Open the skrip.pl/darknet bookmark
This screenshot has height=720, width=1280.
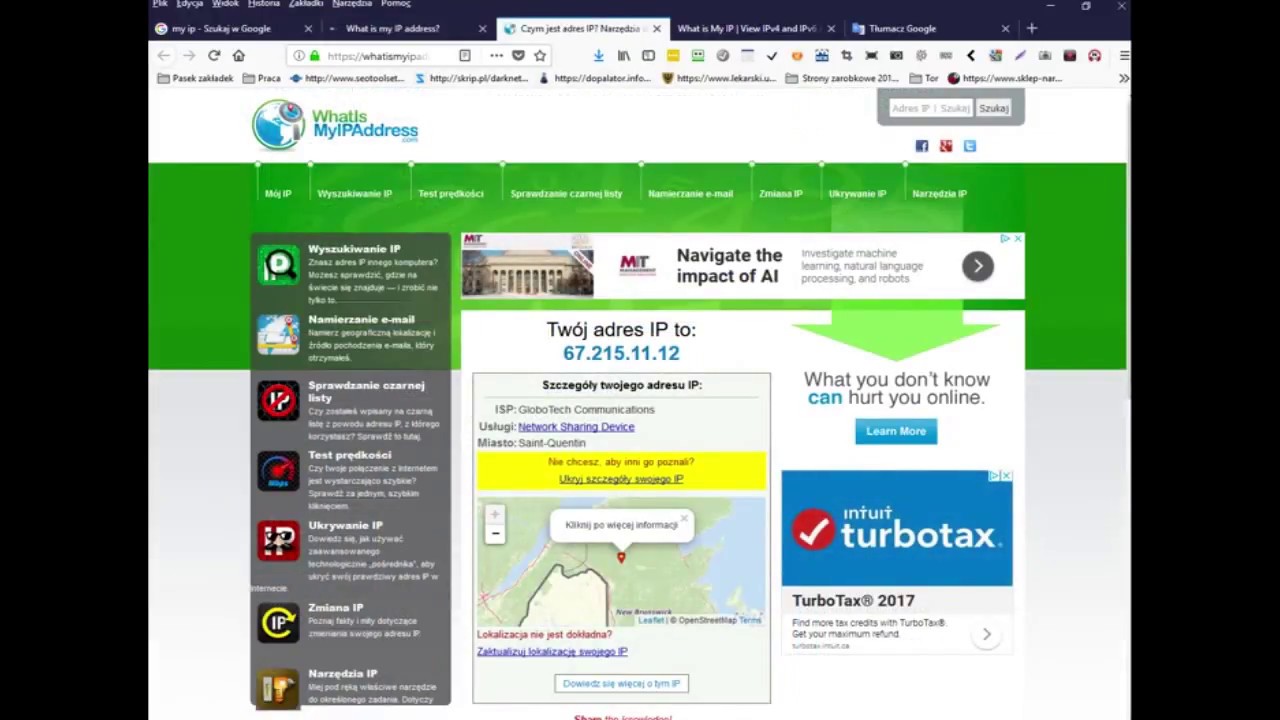pos(471,78)
